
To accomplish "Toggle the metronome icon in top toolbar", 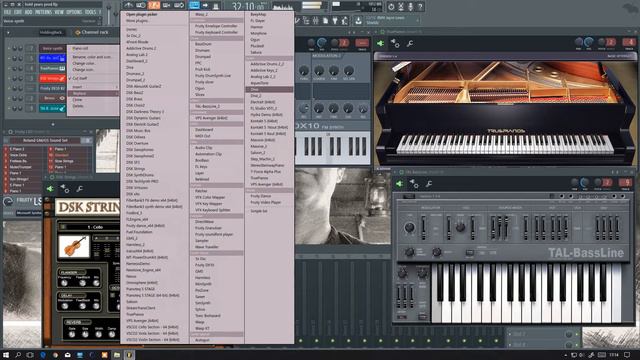I will tap(129, 5).
